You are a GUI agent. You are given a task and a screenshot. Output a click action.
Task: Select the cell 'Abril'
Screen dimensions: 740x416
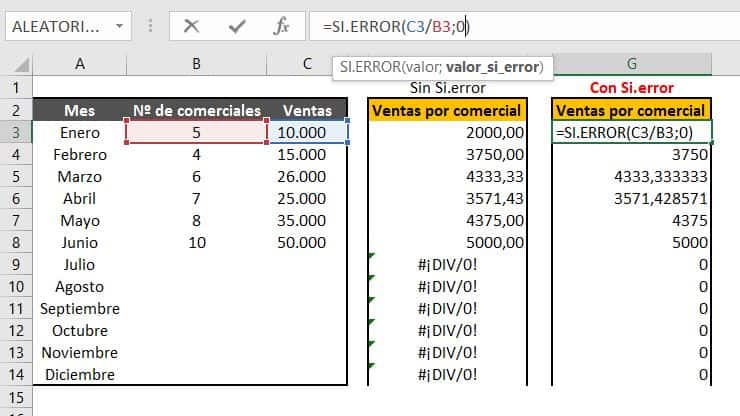tap(80, 198)
